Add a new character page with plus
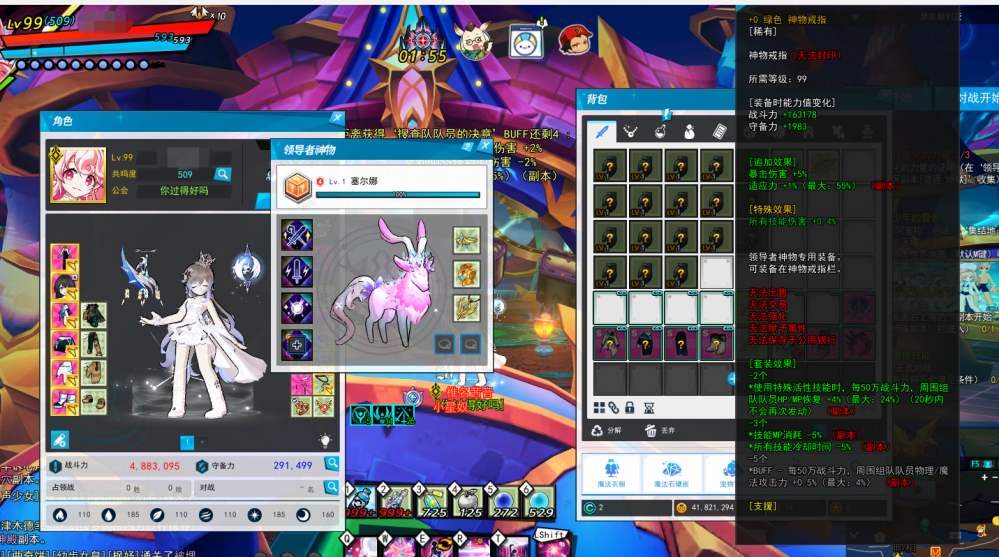This screenshot has width=999, height=557. (x=203, y=442)
